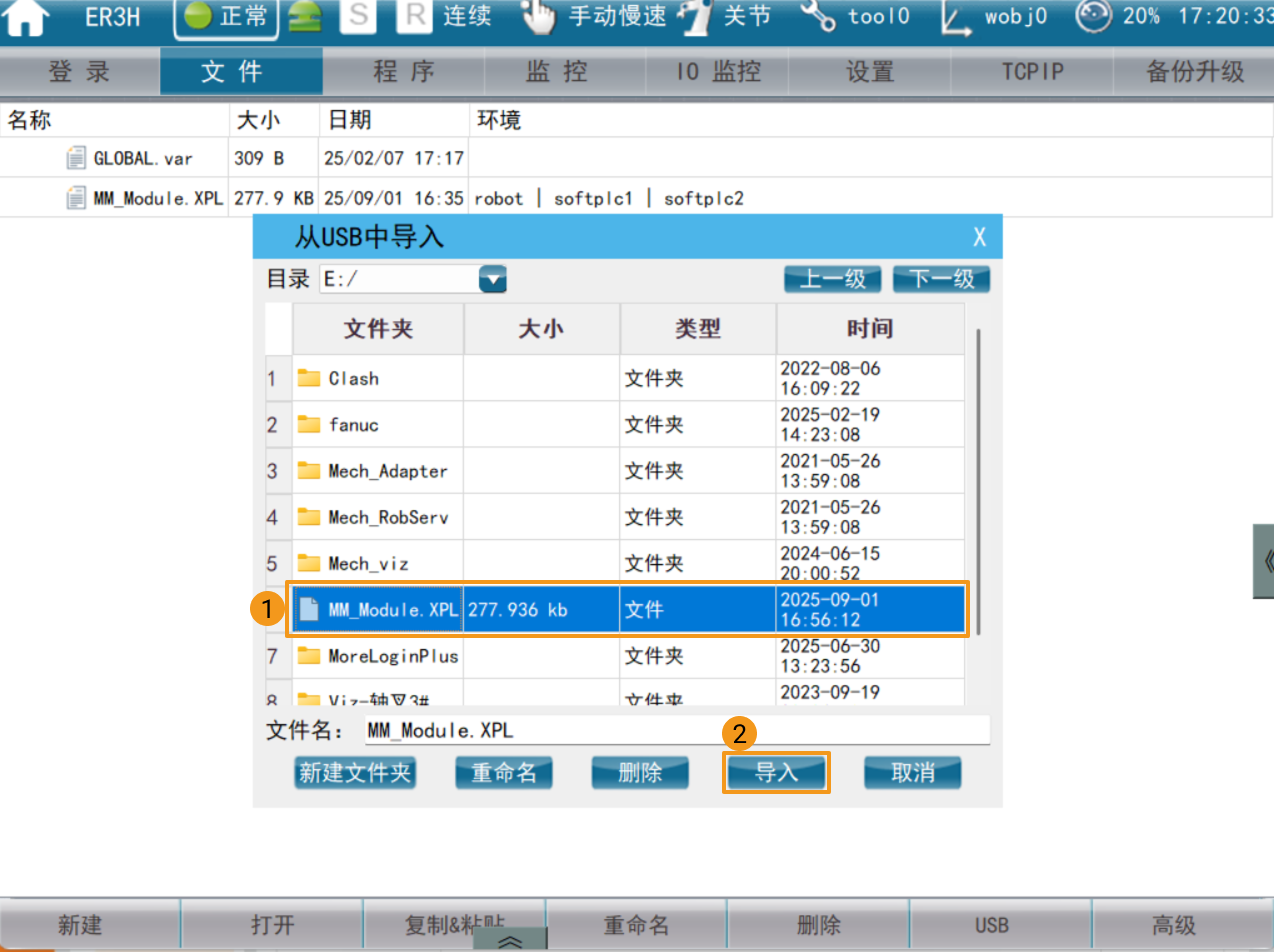The height and width of the screenshot is (952, 1274).
Task: Click the bottom bar 重命名 button
Action: [637, 925]
